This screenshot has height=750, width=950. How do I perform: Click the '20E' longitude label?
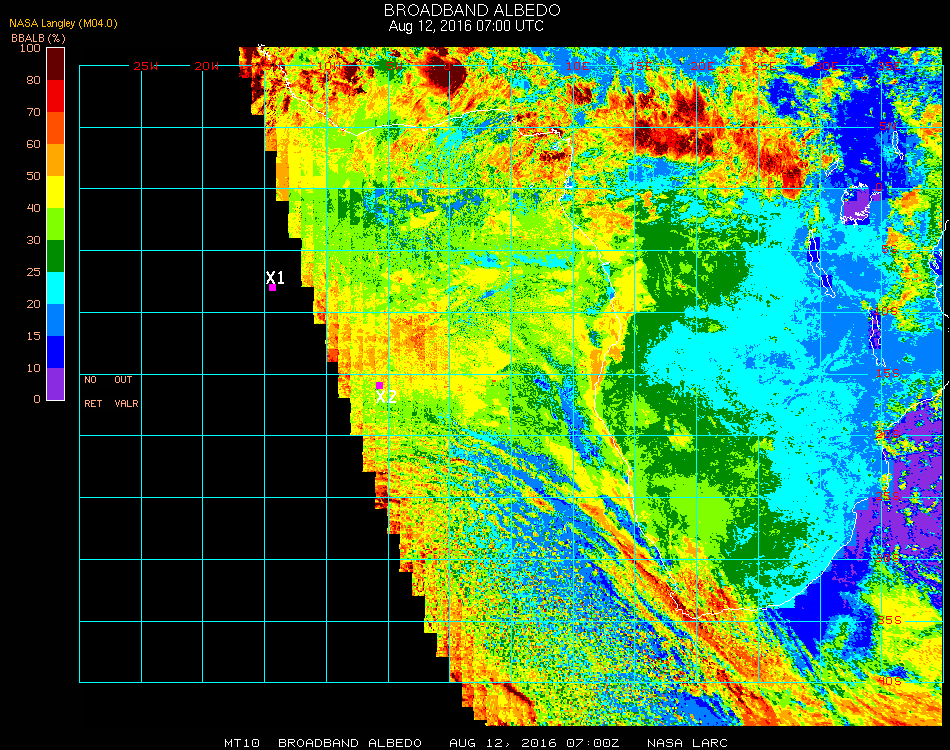tap(702, 66)
